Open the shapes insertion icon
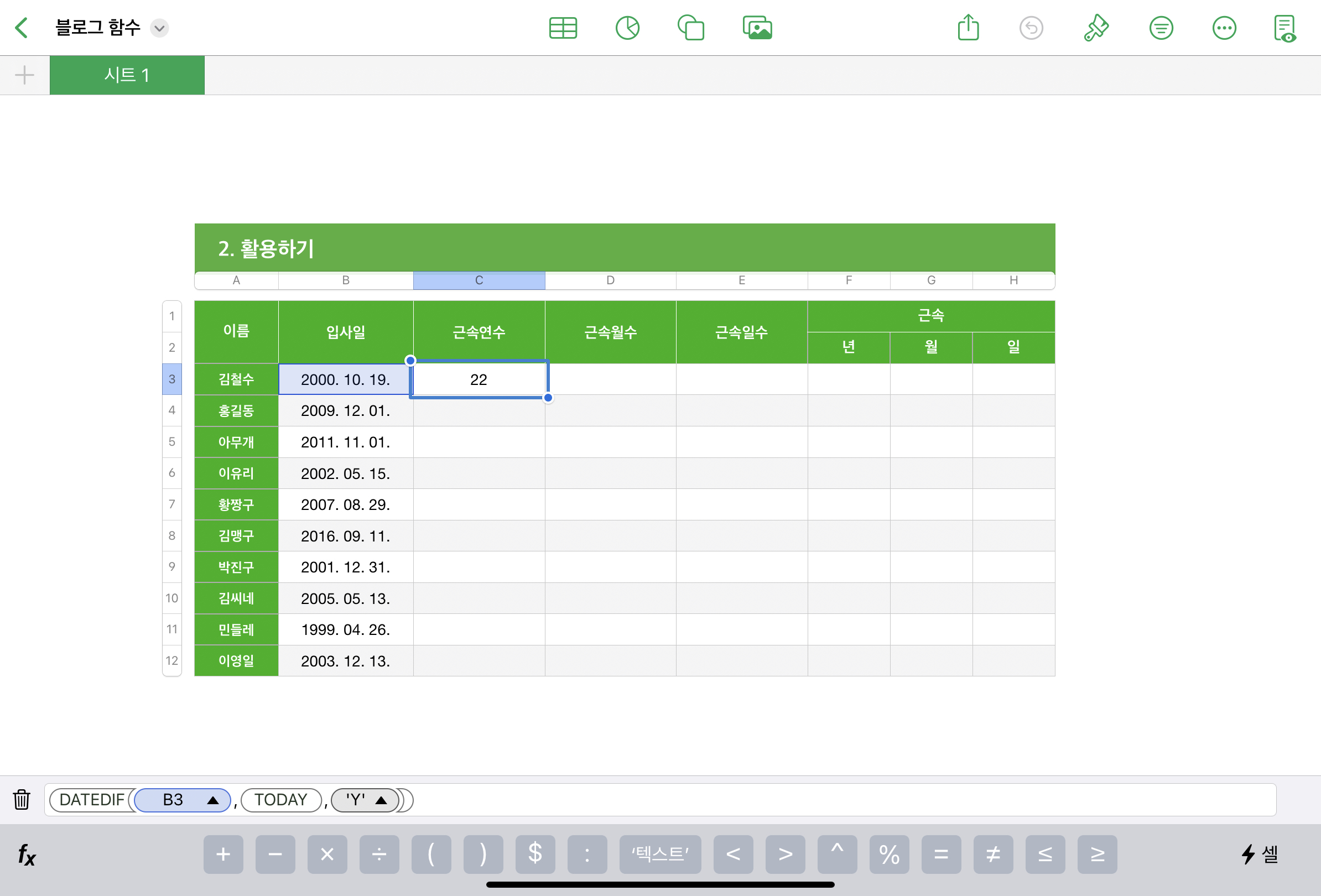This screenshot has width=1321, height=896. coord(690,28)
